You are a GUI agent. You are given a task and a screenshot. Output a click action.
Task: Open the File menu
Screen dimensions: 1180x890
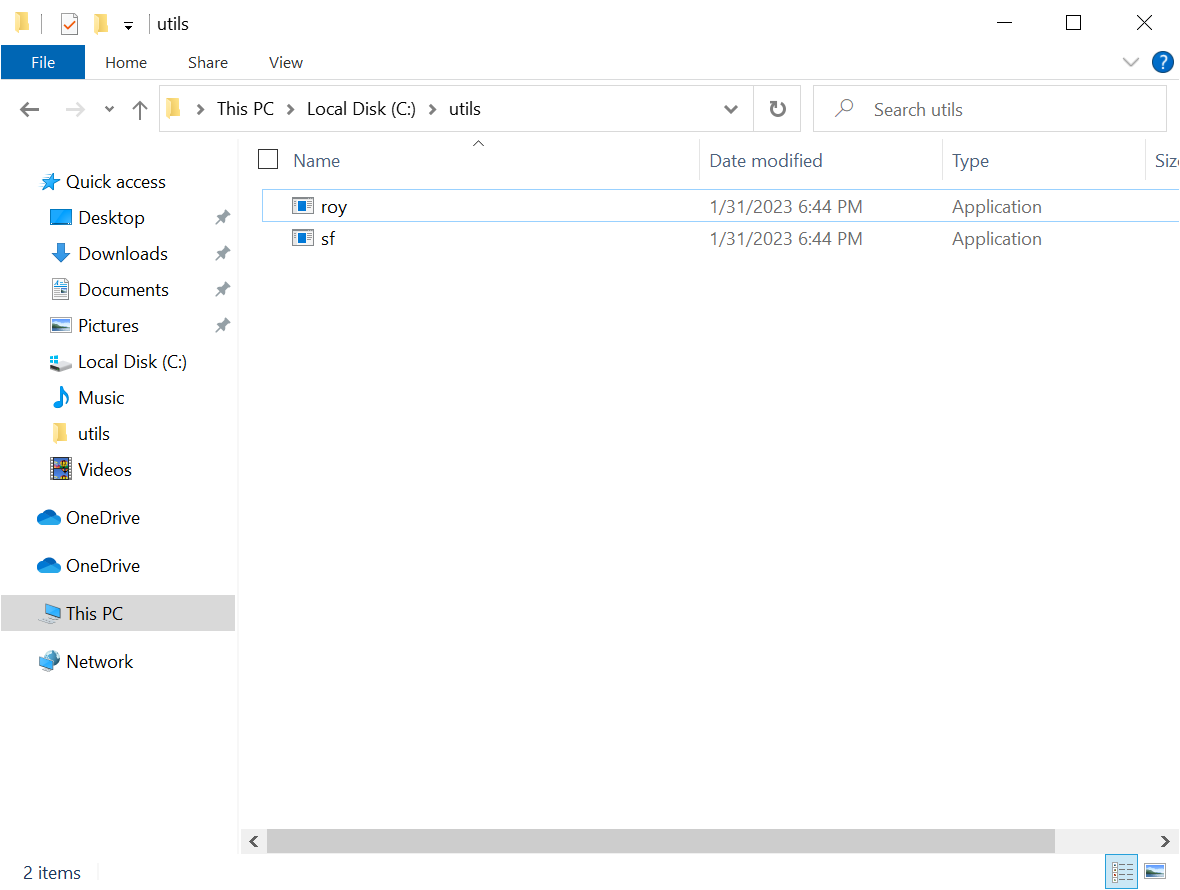(x=43, y=62)
